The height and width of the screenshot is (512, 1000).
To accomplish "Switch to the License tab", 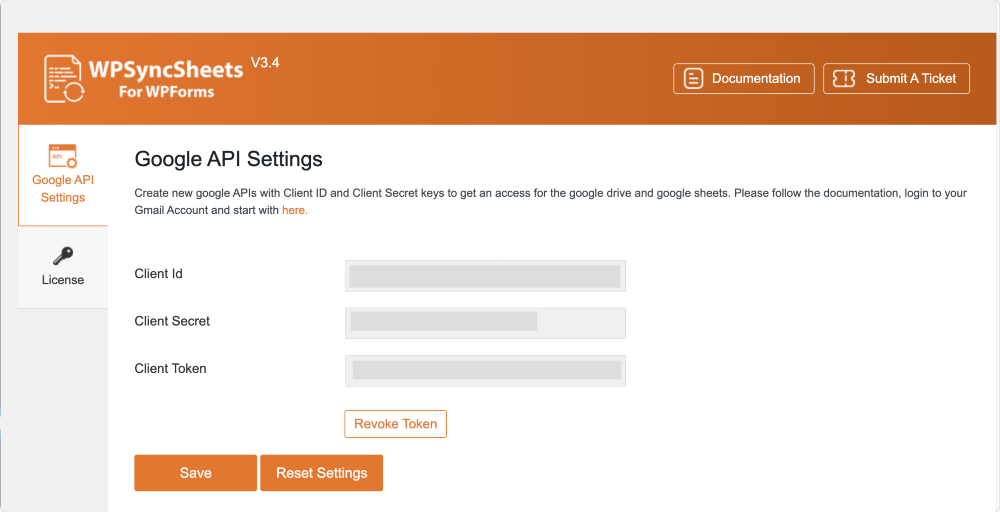I will coord(63,267).
